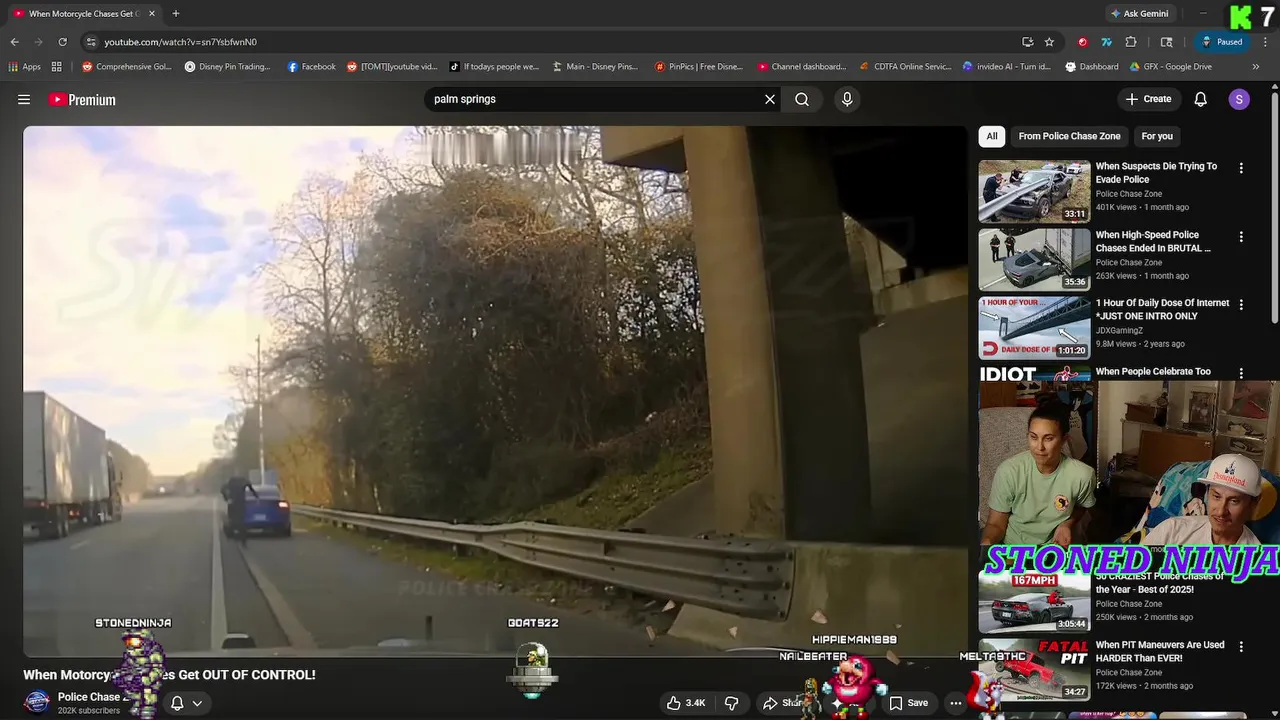
Task: Clear the search text with the X
Action: tap(770, 99)
